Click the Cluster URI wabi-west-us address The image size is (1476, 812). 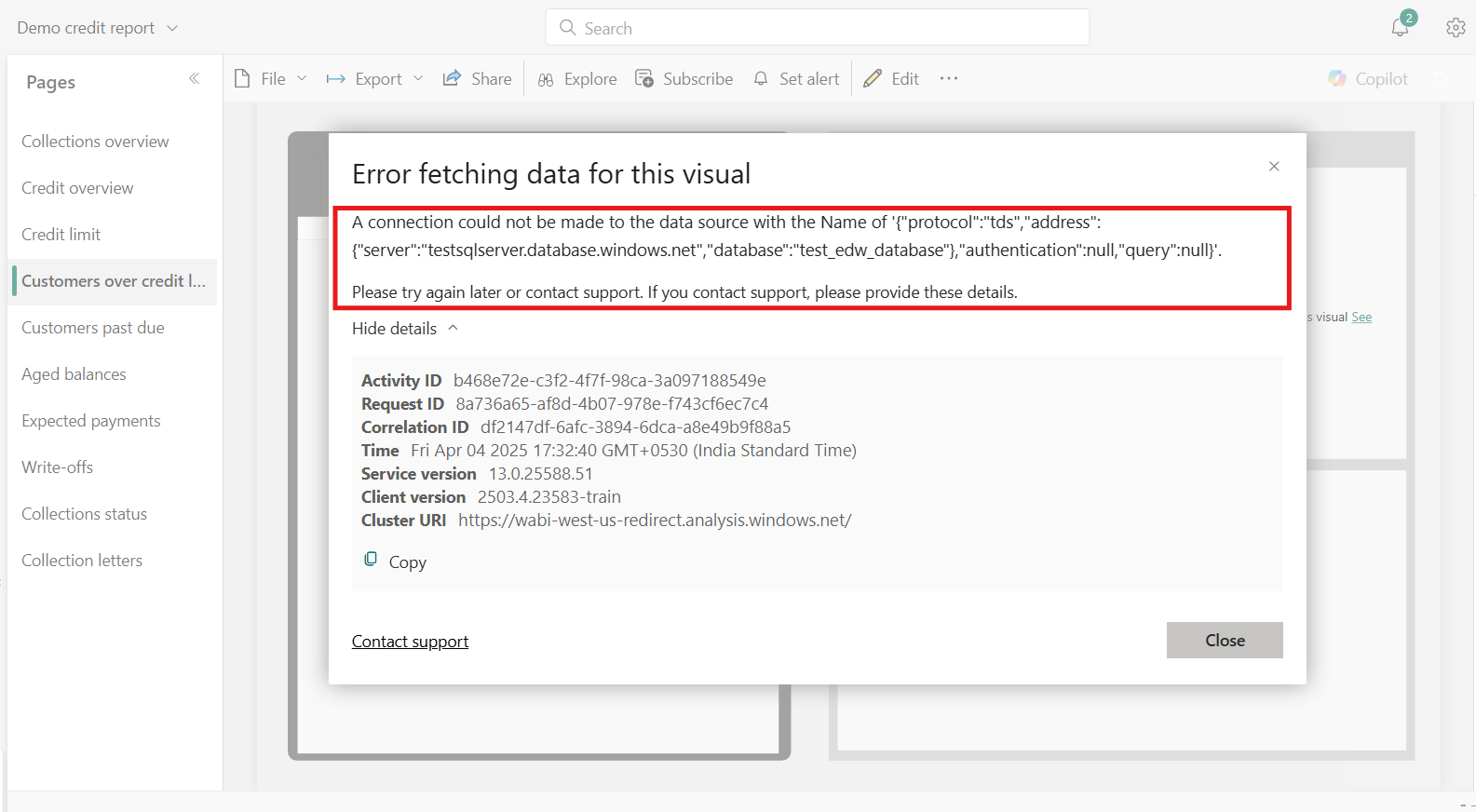coord(655,521)
